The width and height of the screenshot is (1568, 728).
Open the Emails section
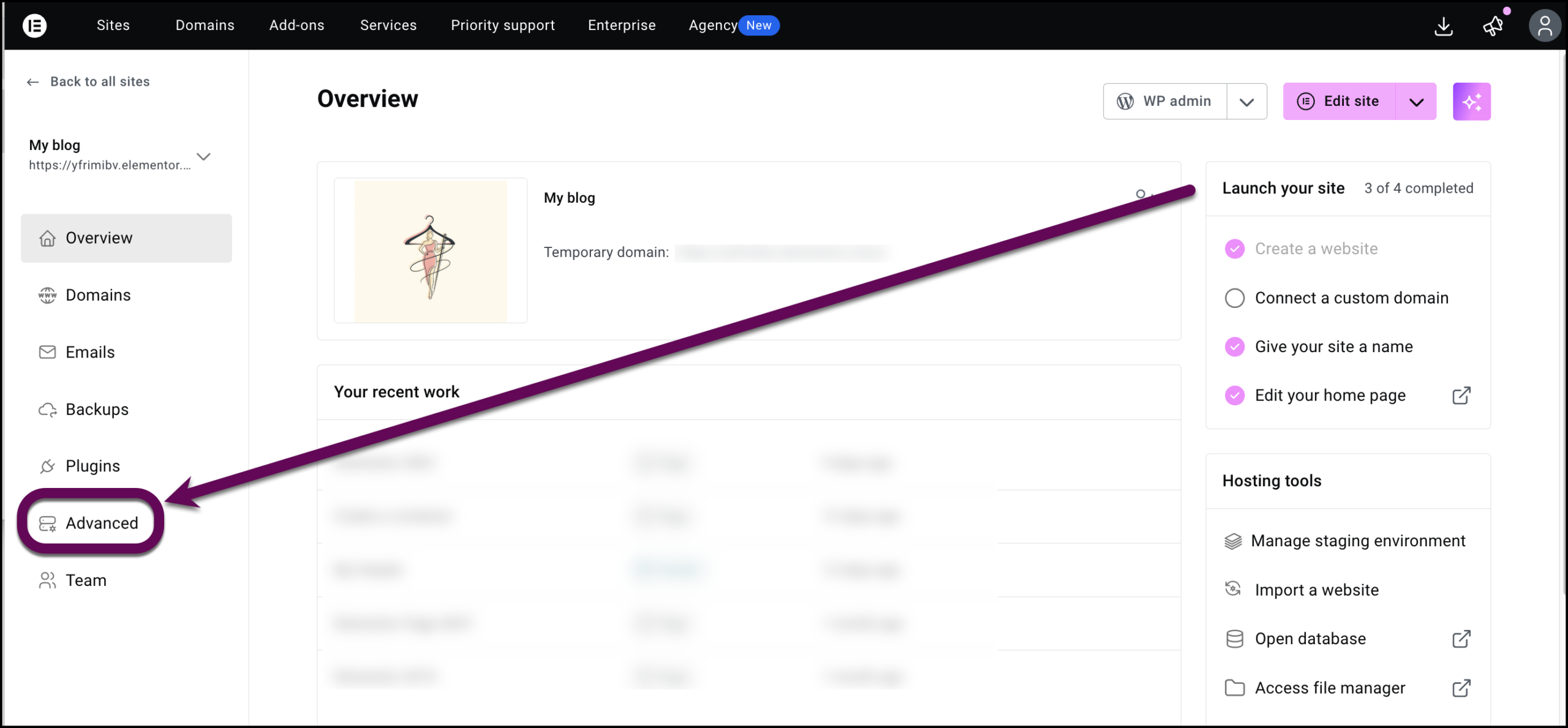point(90,352)
